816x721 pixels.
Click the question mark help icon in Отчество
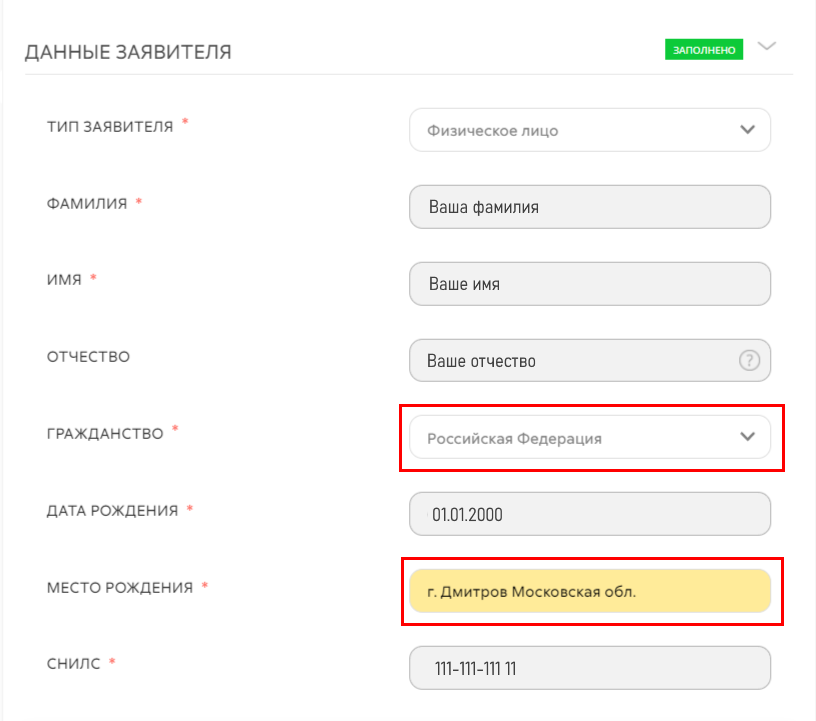(749, 360)
